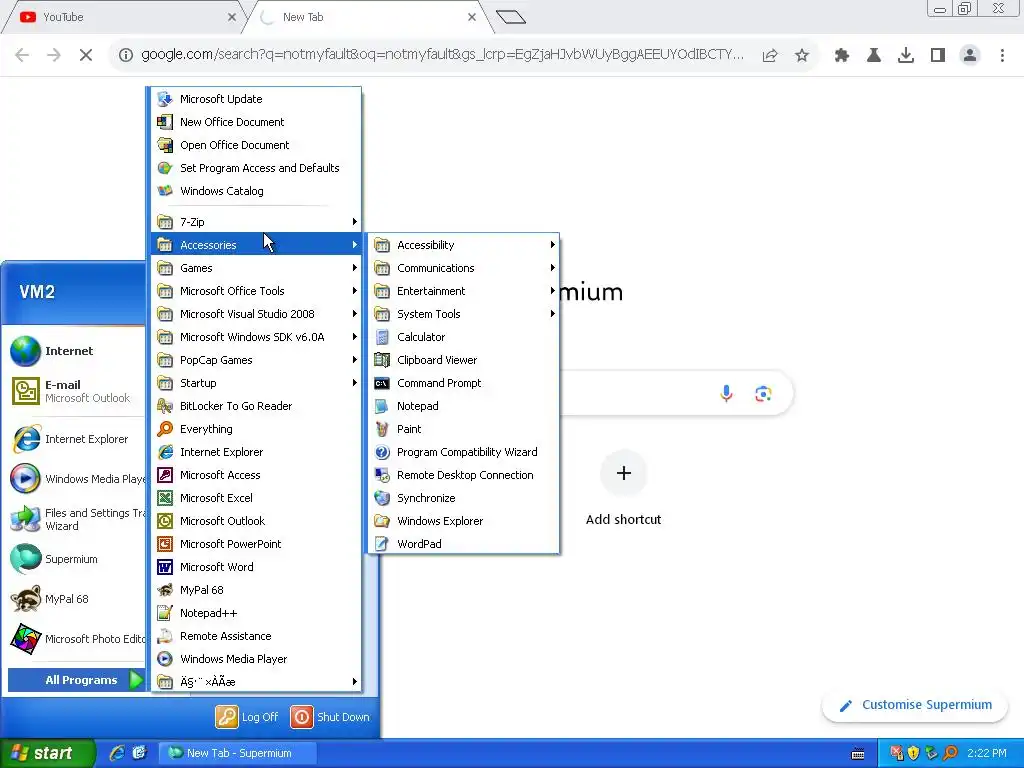Screen dimensions: 1024x768
Task: Open Calculator from Accessories menu
Action: click(464, 337)
